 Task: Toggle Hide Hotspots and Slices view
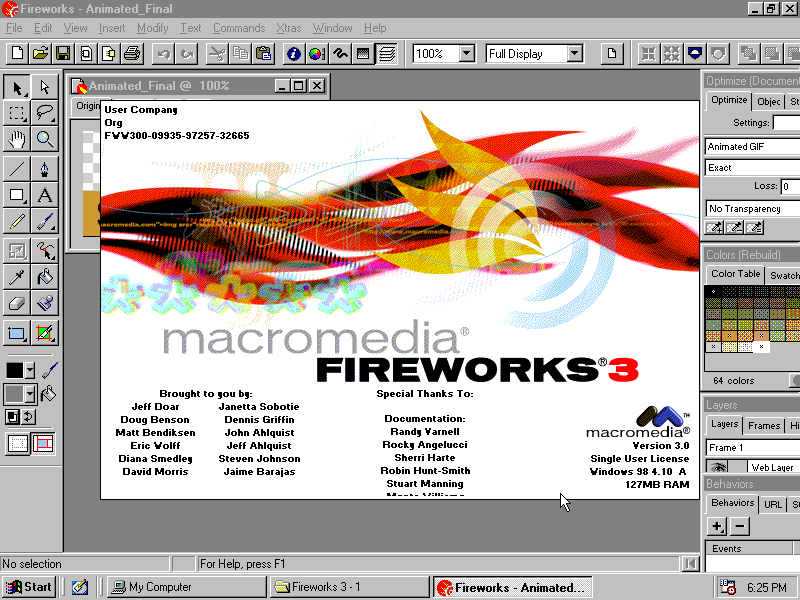[17, 443]
